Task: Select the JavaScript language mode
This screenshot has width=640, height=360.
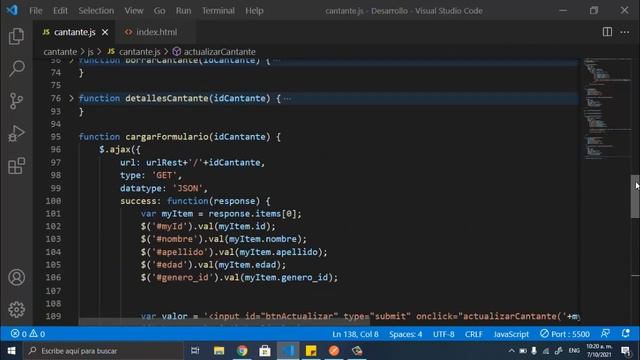Action: [x=511, y=334]
